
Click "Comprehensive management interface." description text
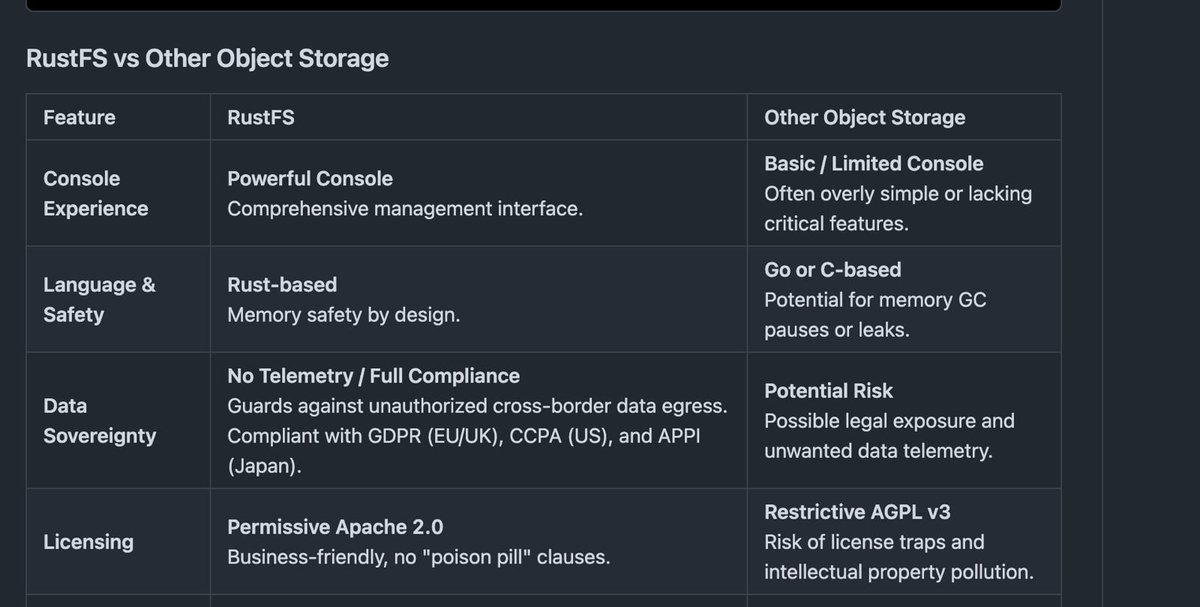404,208
